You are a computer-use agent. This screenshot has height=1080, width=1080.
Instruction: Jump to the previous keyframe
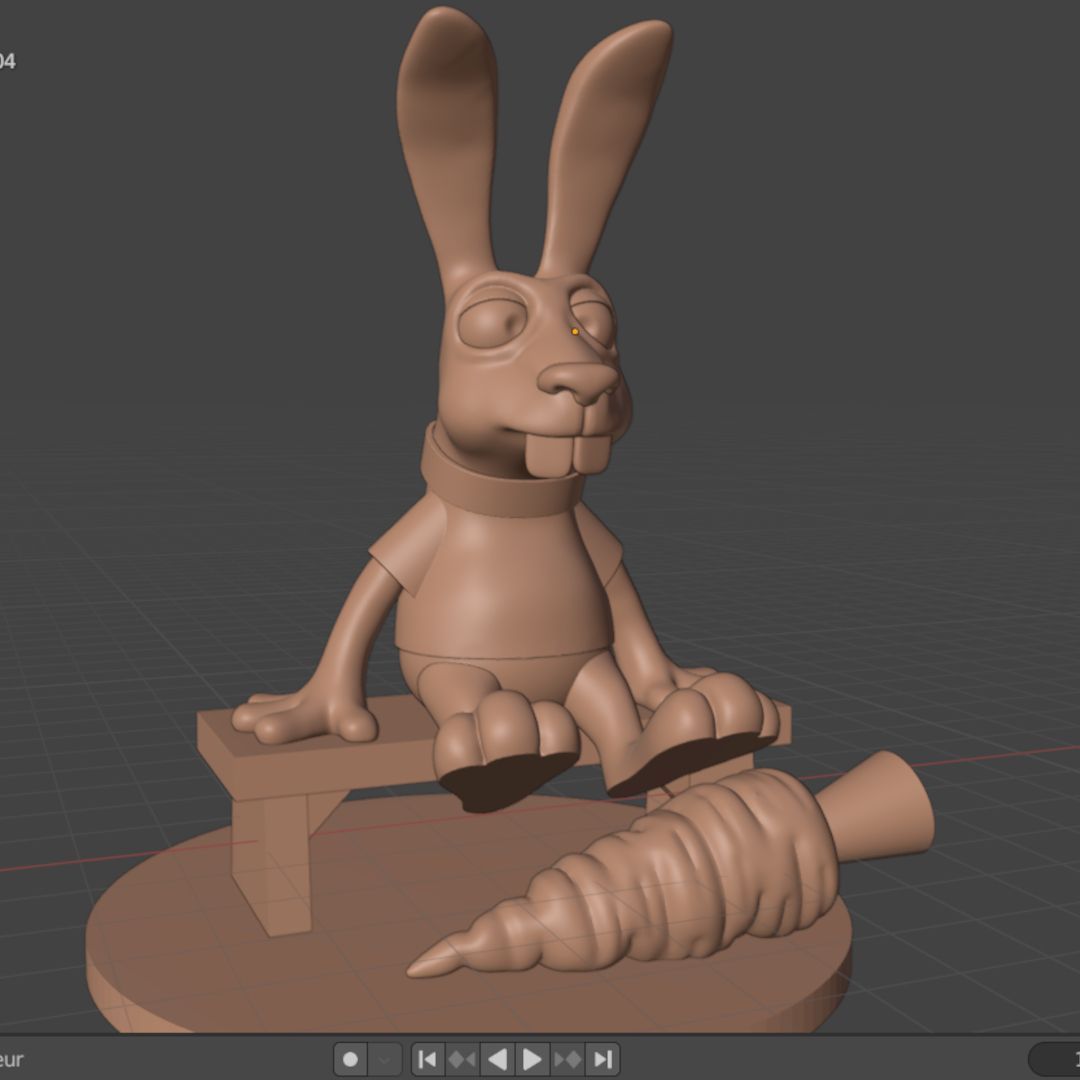point(462,1059)
